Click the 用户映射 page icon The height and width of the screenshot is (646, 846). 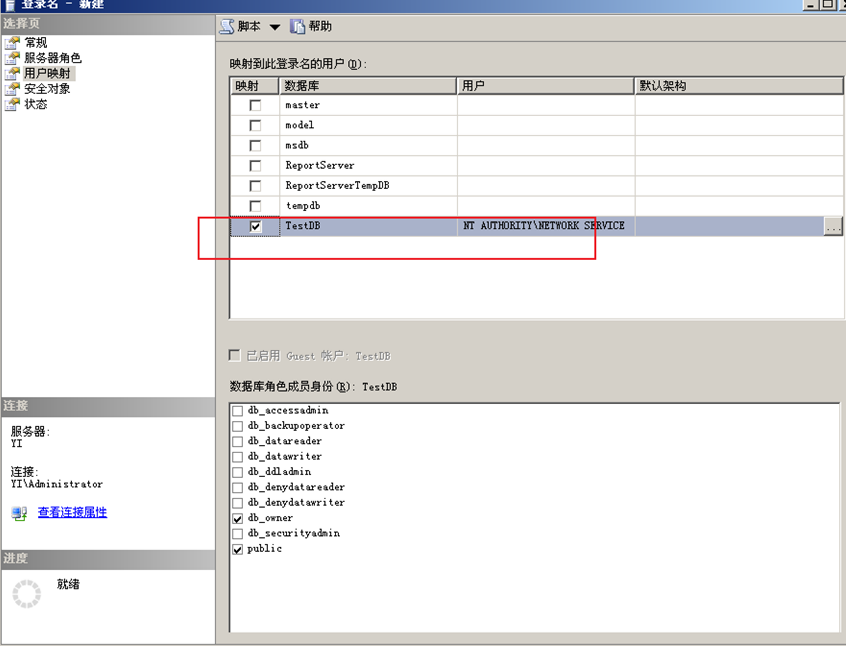(12, 73)
